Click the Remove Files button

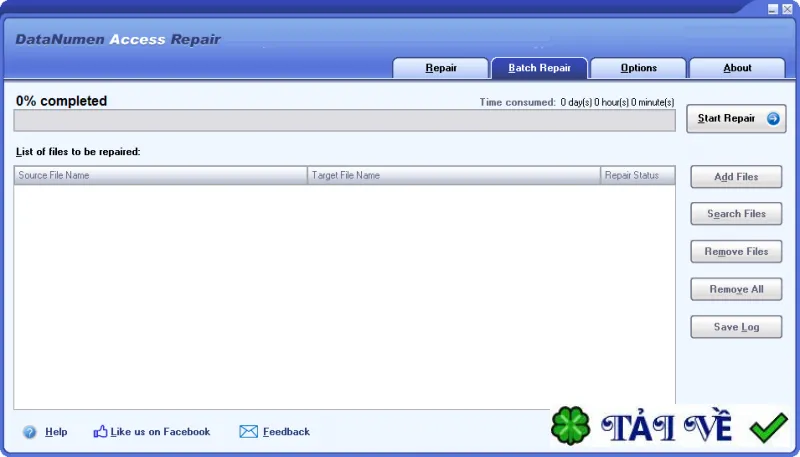(x=736, y=251)
